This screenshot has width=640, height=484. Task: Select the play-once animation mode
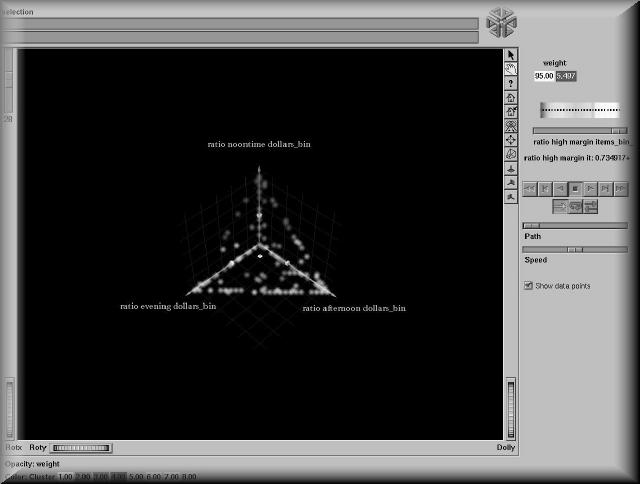click(560, 206)
